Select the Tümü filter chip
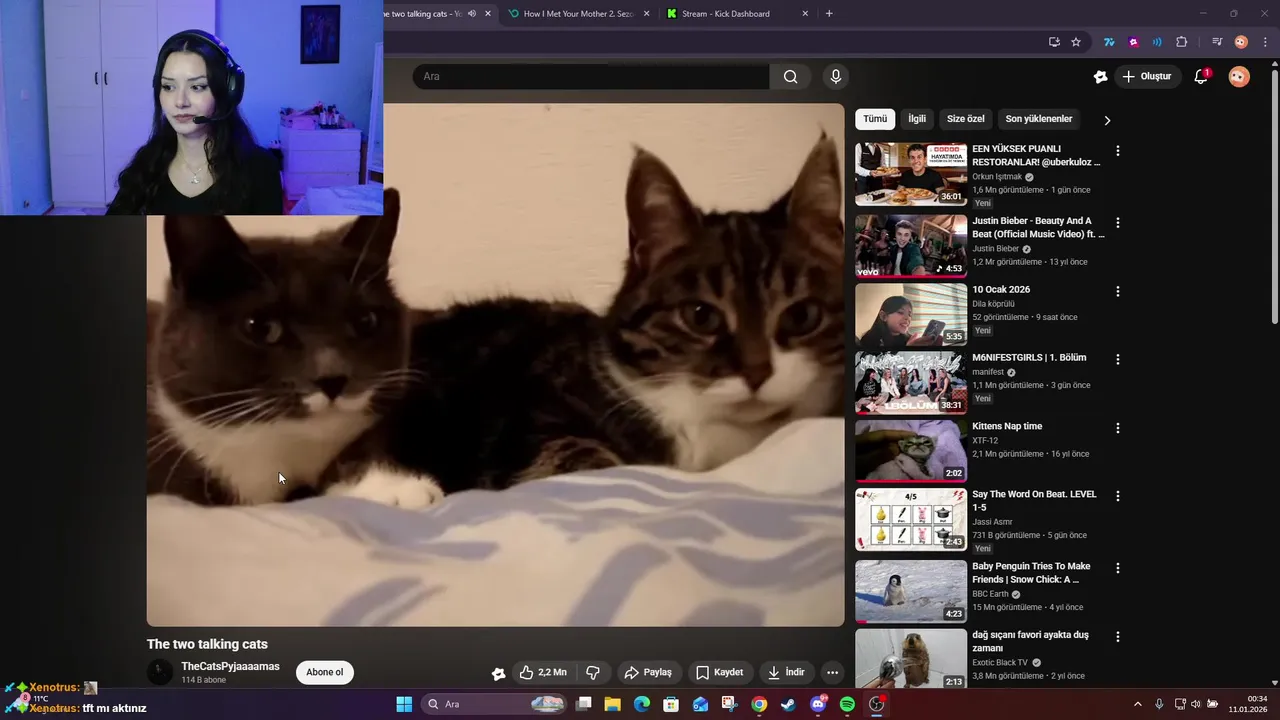Screen dimensions: 1280x720 coord(875,119)
